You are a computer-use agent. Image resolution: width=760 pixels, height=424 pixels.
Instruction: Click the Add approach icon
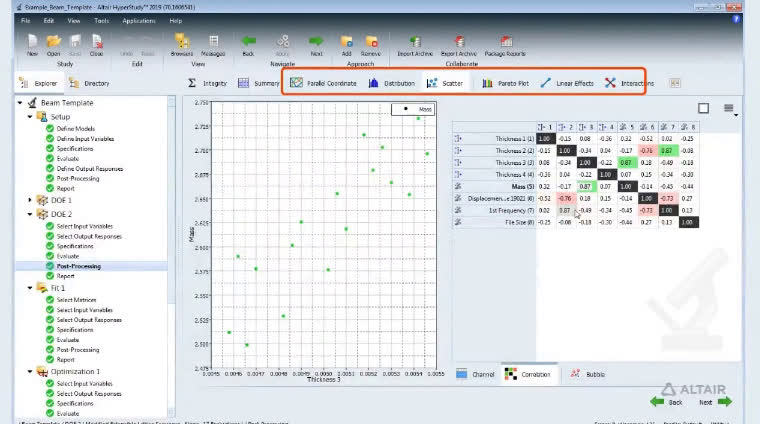click(346, 42)
